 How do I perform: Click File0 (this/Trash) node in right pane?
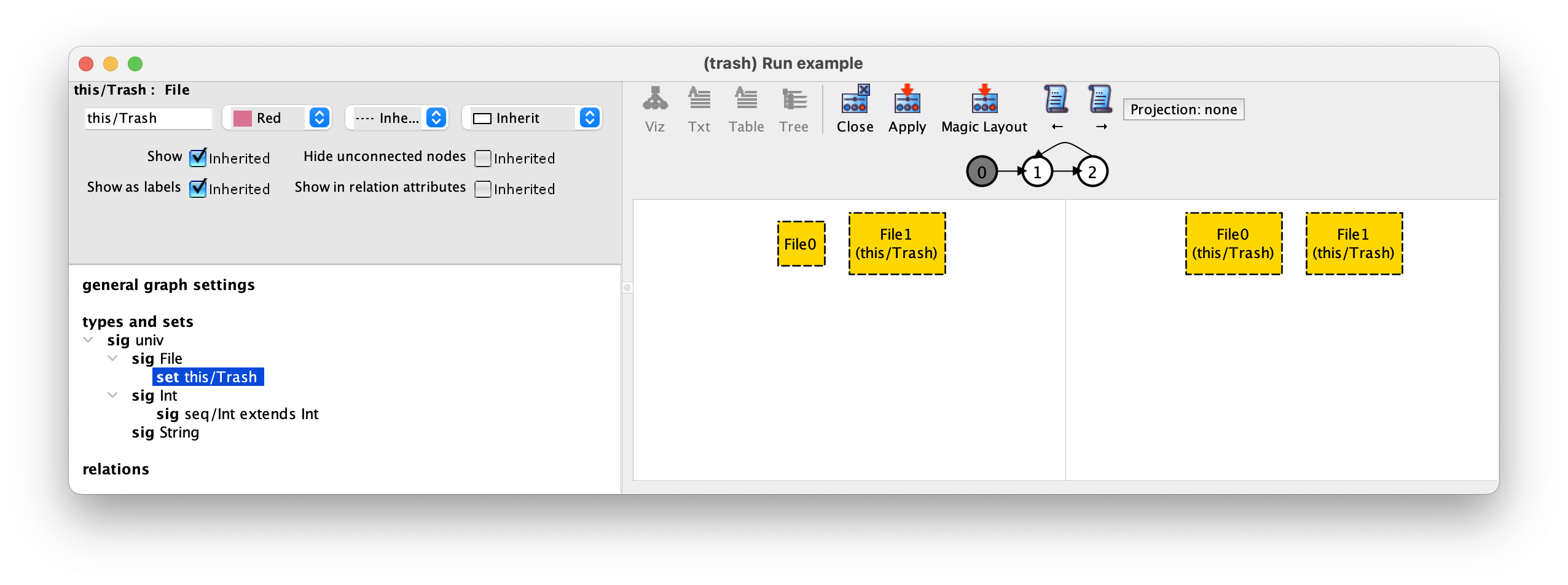1233,243
